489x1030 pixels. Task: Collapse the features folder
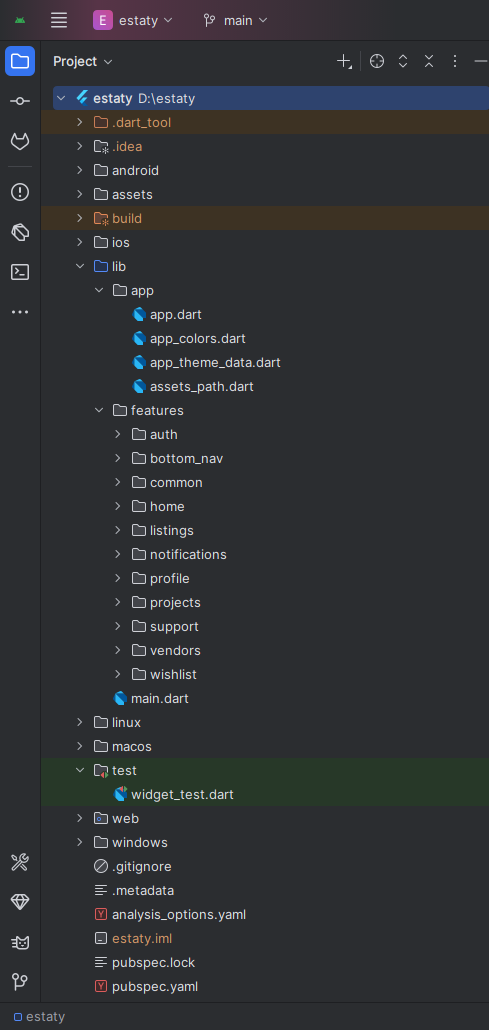tap(99, 411)
